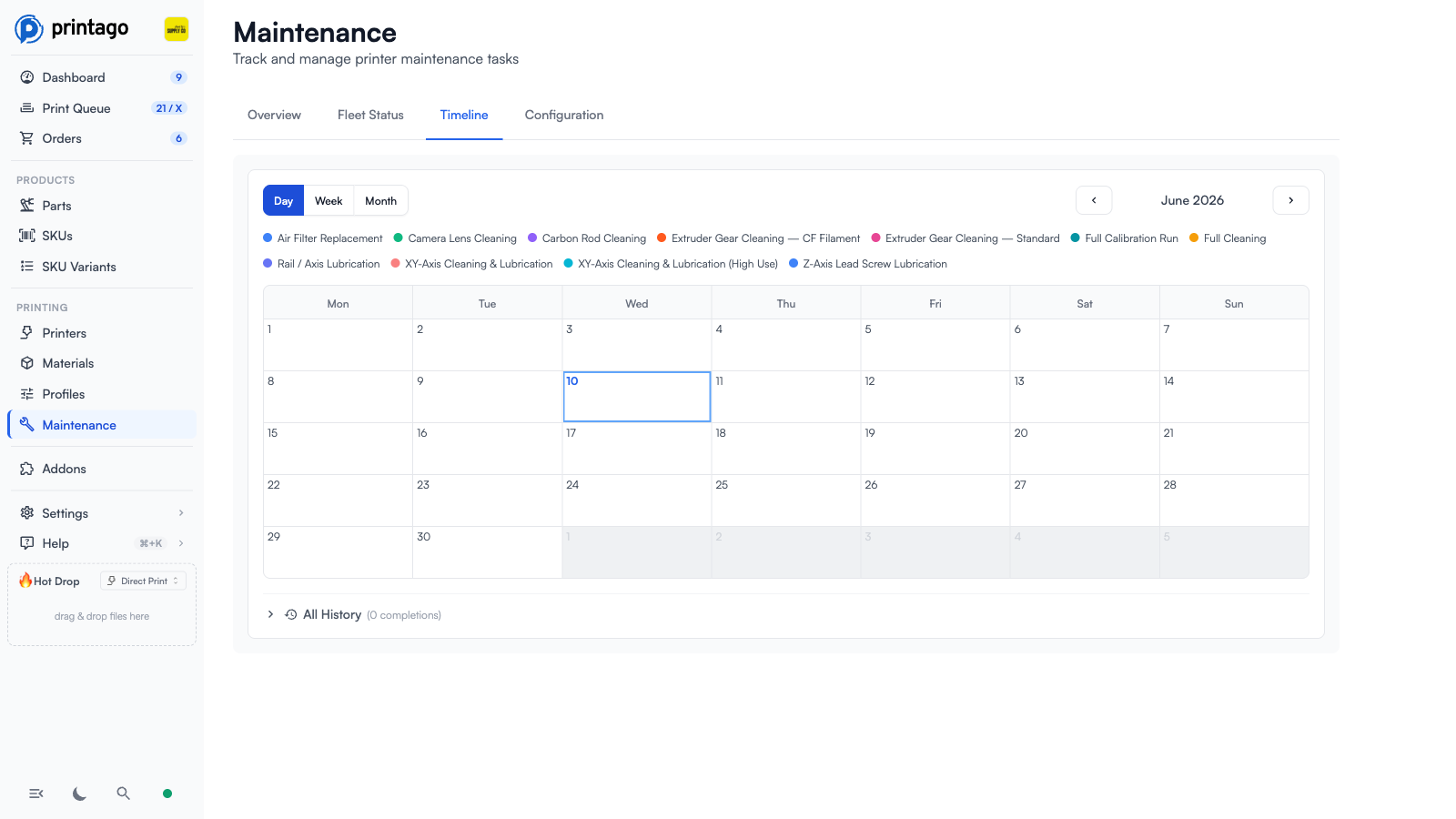Image resolution: width=1456 pixels, height=819 pixels.
Task: Open the Fleet Status tab
Action: point(370,115)
